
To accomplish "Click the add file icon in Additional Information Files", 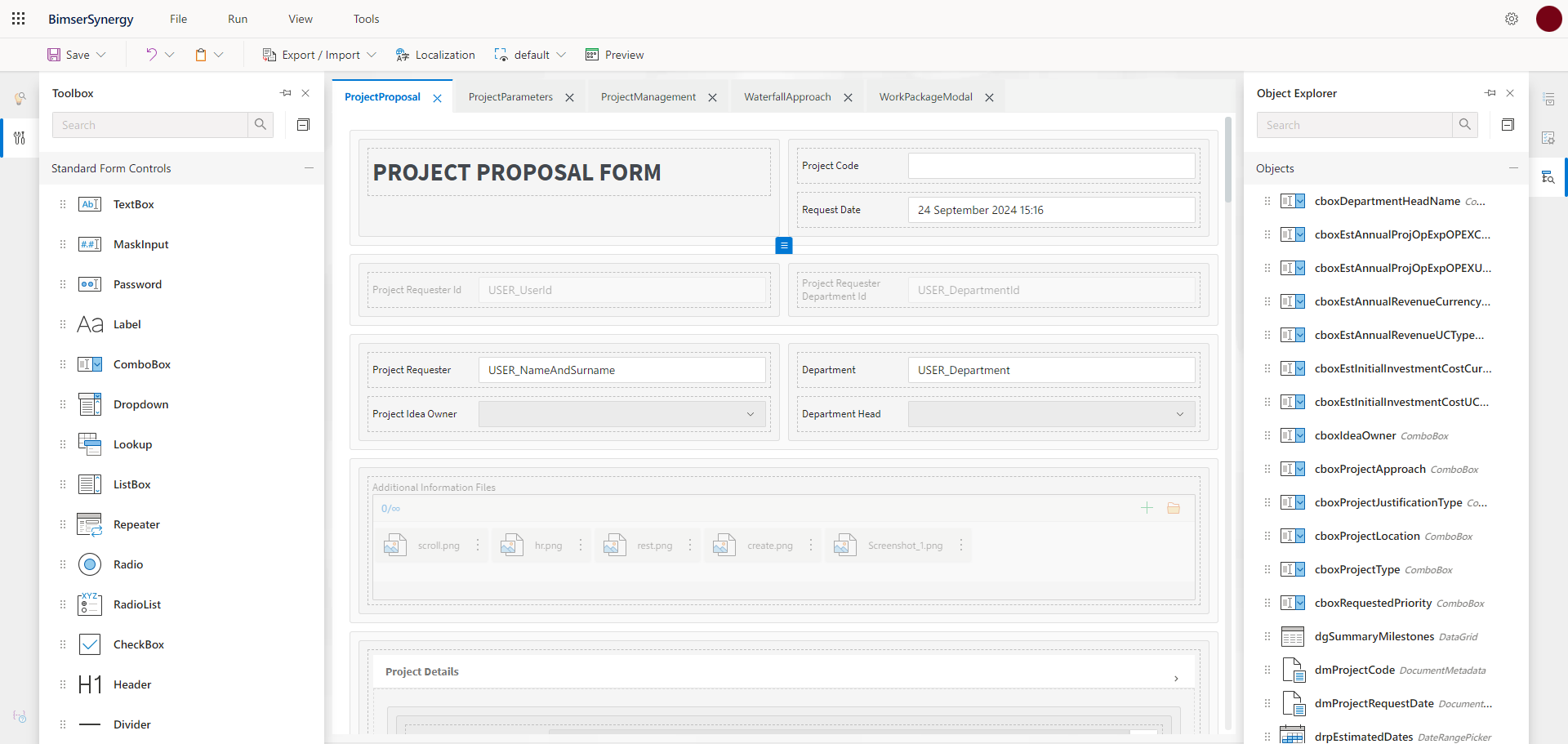I will point(1147,507).
